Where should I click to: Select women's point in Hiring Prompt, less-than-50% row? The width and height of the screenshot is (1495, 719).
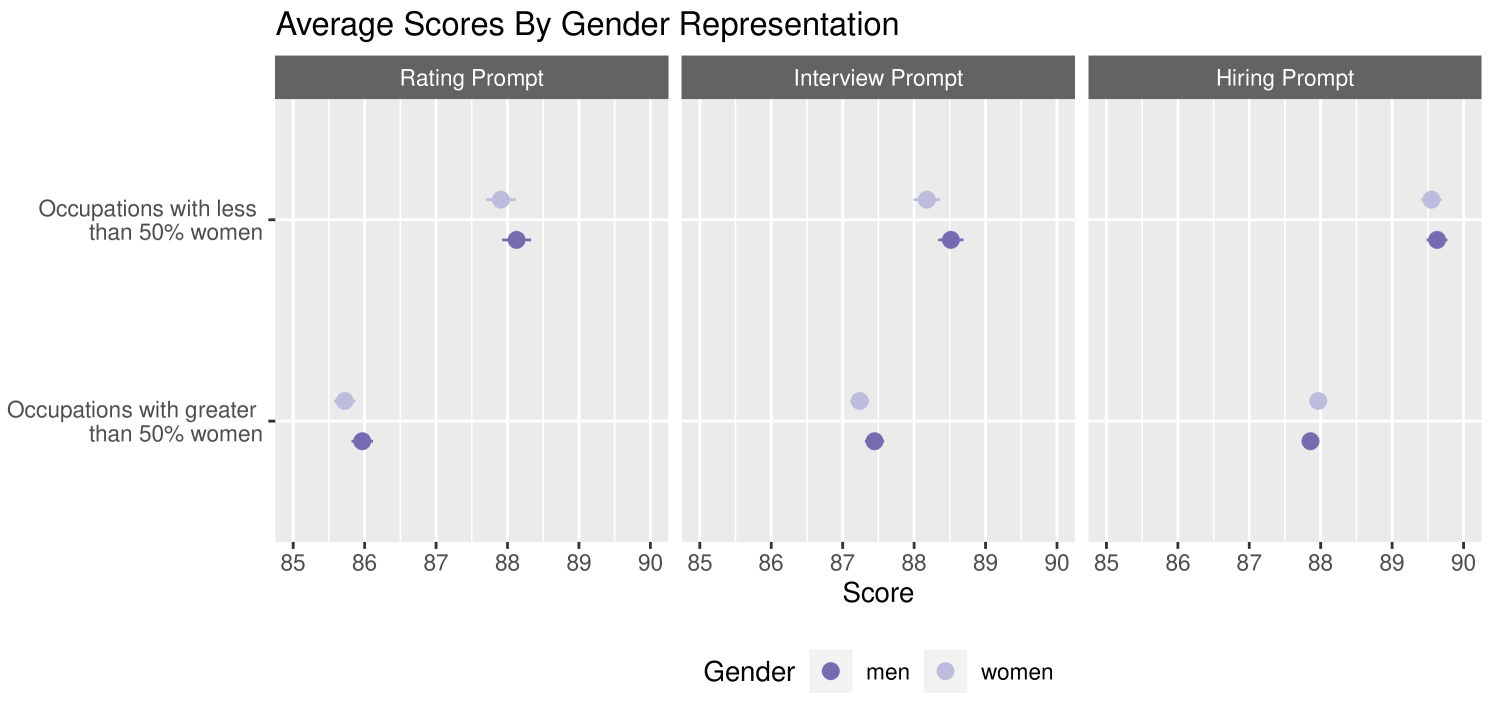click(x=1431, y=199)
